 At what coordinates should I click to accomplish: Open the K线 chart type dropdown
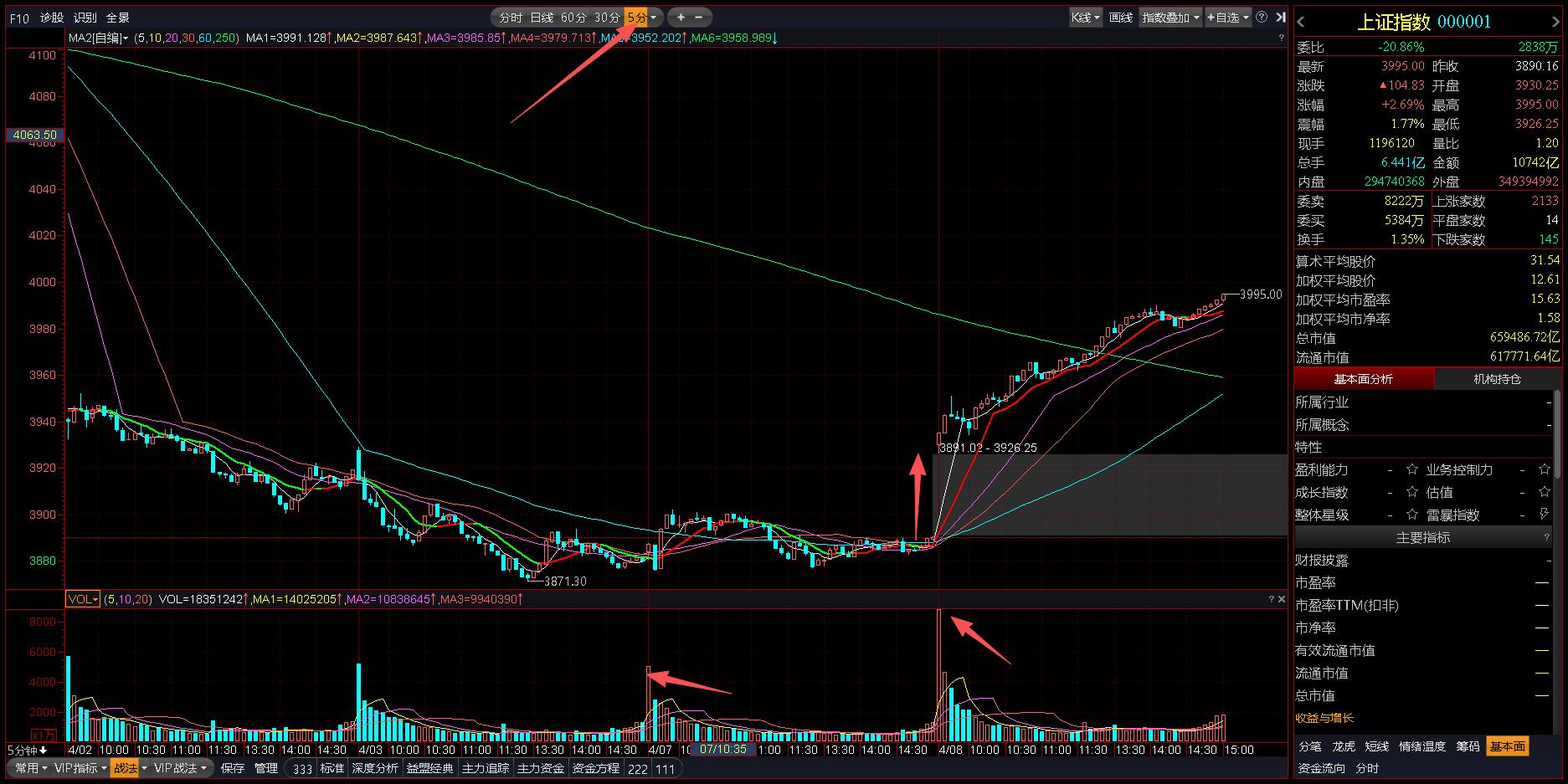coord(1085,18)
